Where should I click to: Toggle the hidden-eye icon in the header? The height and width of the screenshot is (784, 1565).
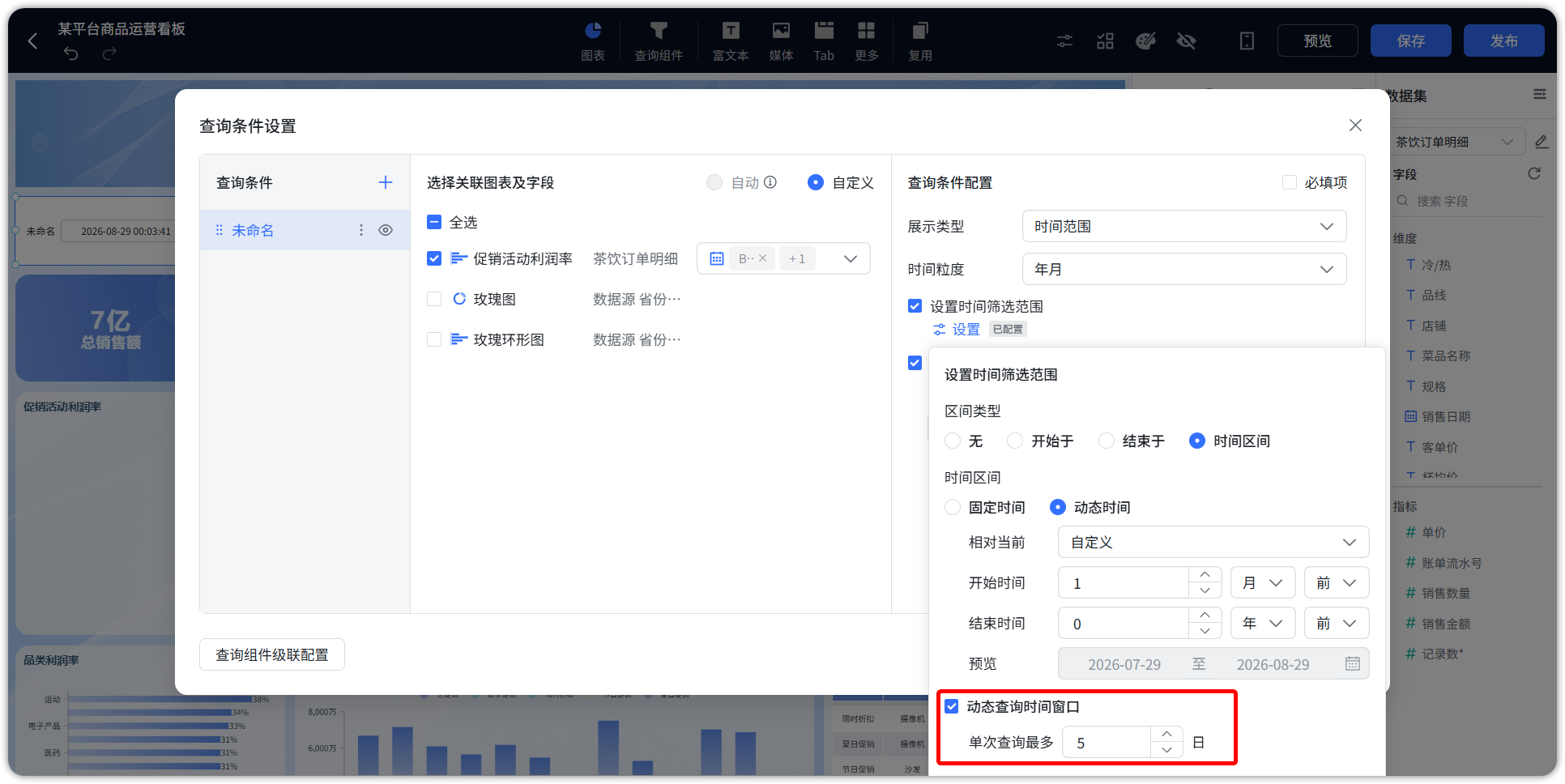pyautogui.click(x=1186, y=40)
